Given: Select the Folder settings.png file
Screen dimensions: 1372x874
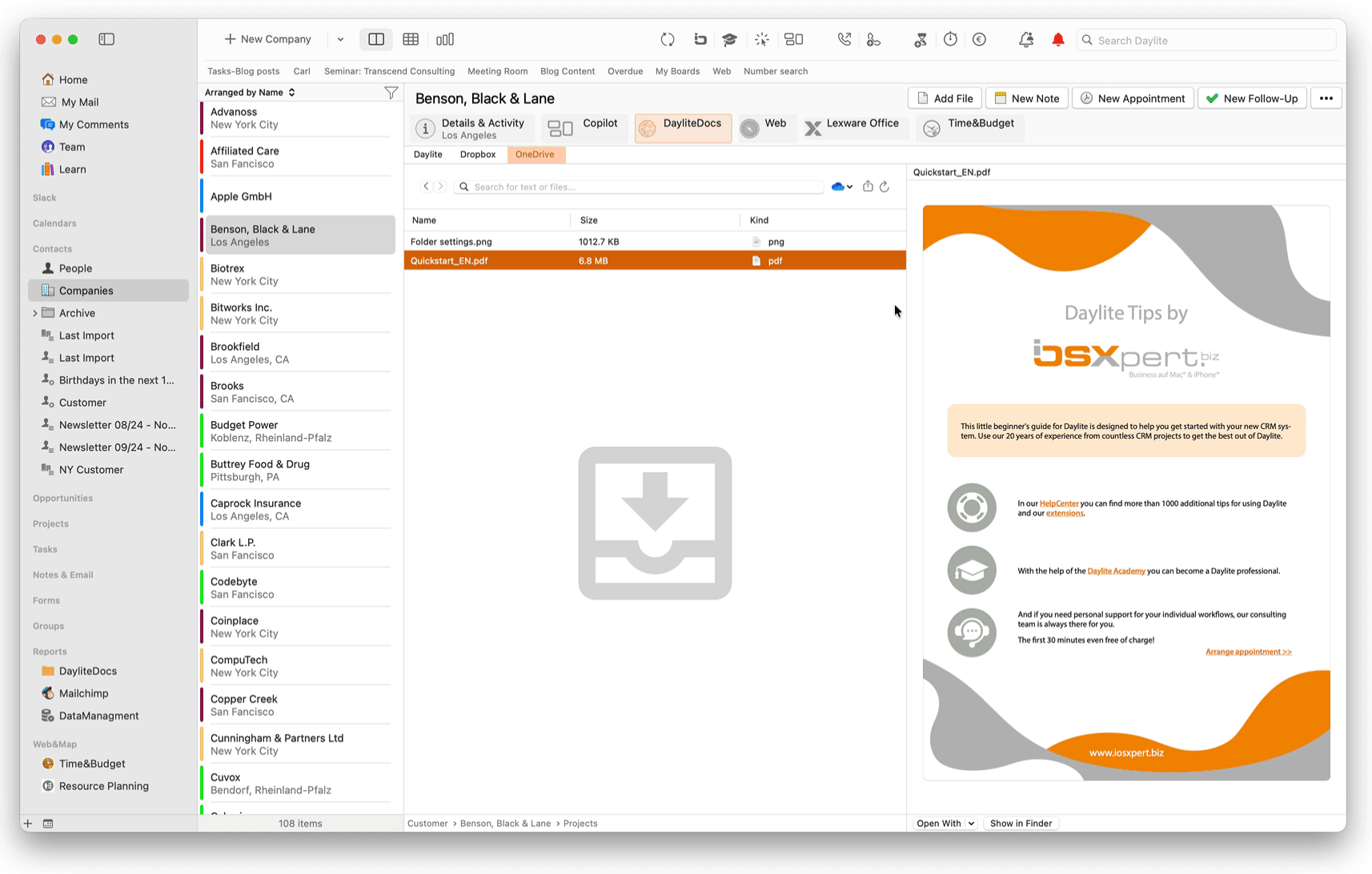Looking at the screenshot, I should click(x=655, y=242).
